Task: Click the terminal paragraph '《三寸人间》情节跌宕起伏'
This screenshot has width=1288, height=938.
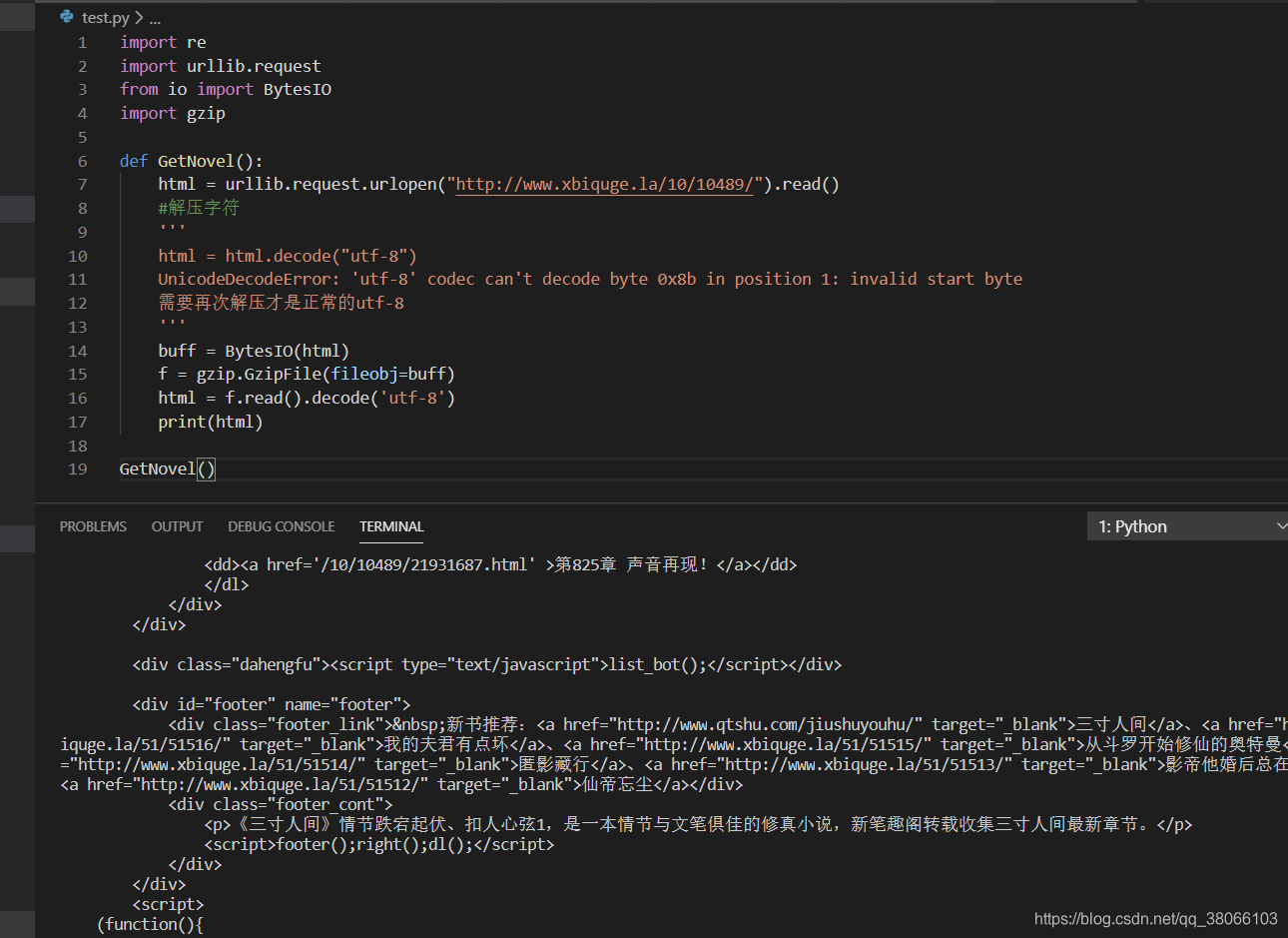Action: tap(698, 824)
